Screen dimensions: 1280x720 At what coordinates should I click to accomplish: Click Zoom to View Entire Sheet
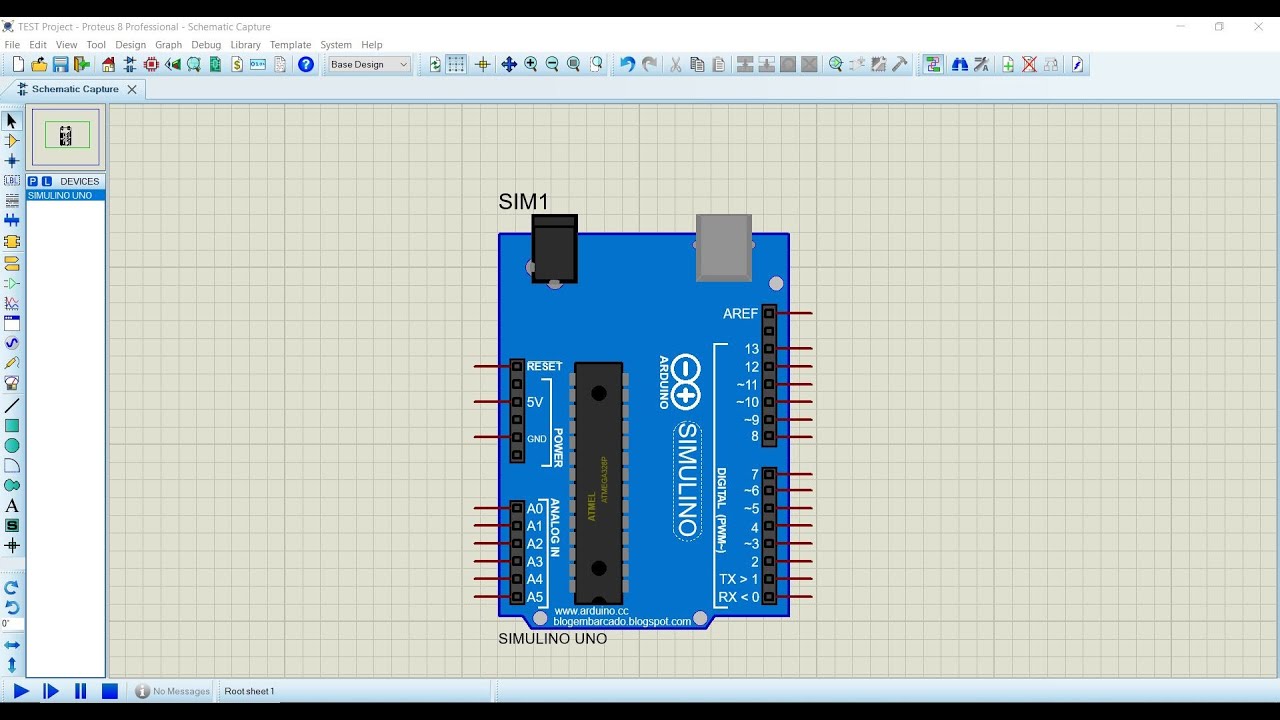pos(574,64)
